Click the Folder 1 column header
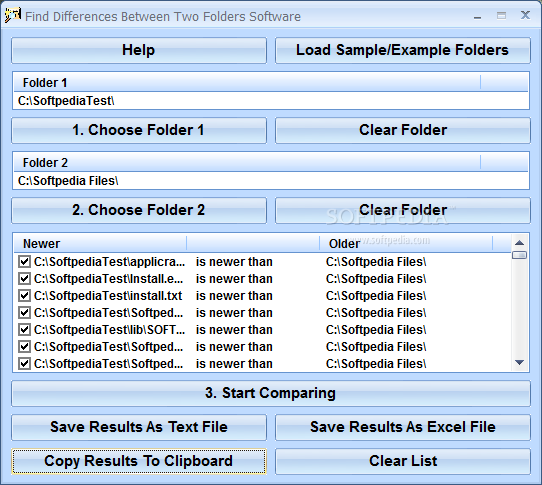Viewport: 542px width, 485px height. [247, 83]
